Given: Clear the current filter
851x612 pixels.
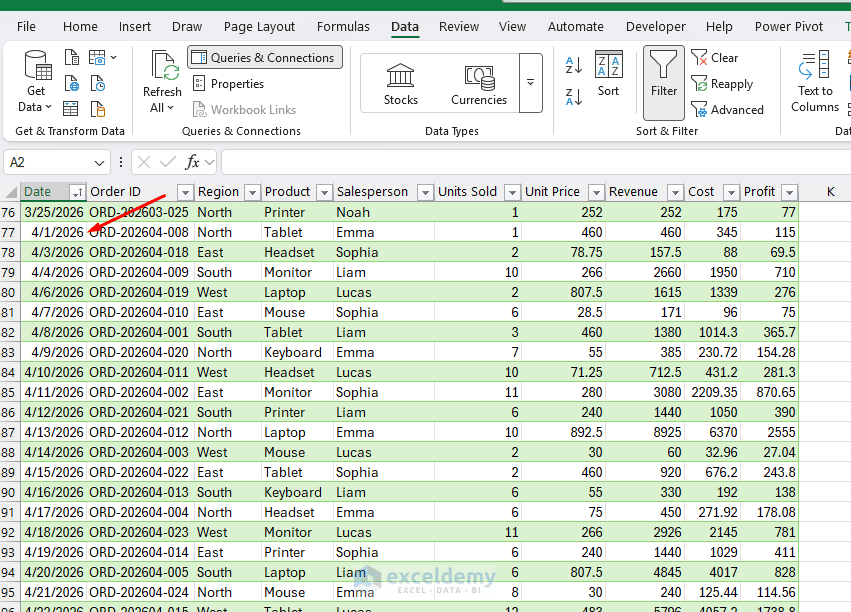Looking at the screenshot, I should click(x=714, y=58).
